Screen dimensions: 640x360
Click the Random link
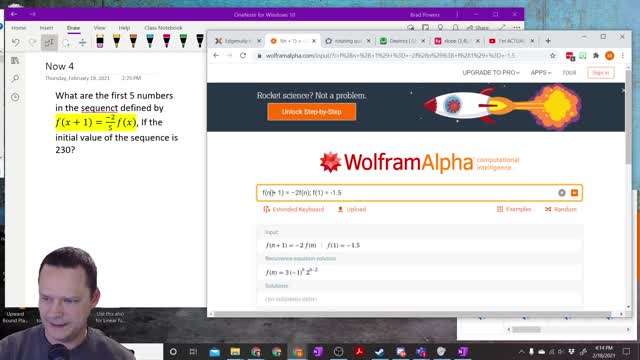coord(560,209)
